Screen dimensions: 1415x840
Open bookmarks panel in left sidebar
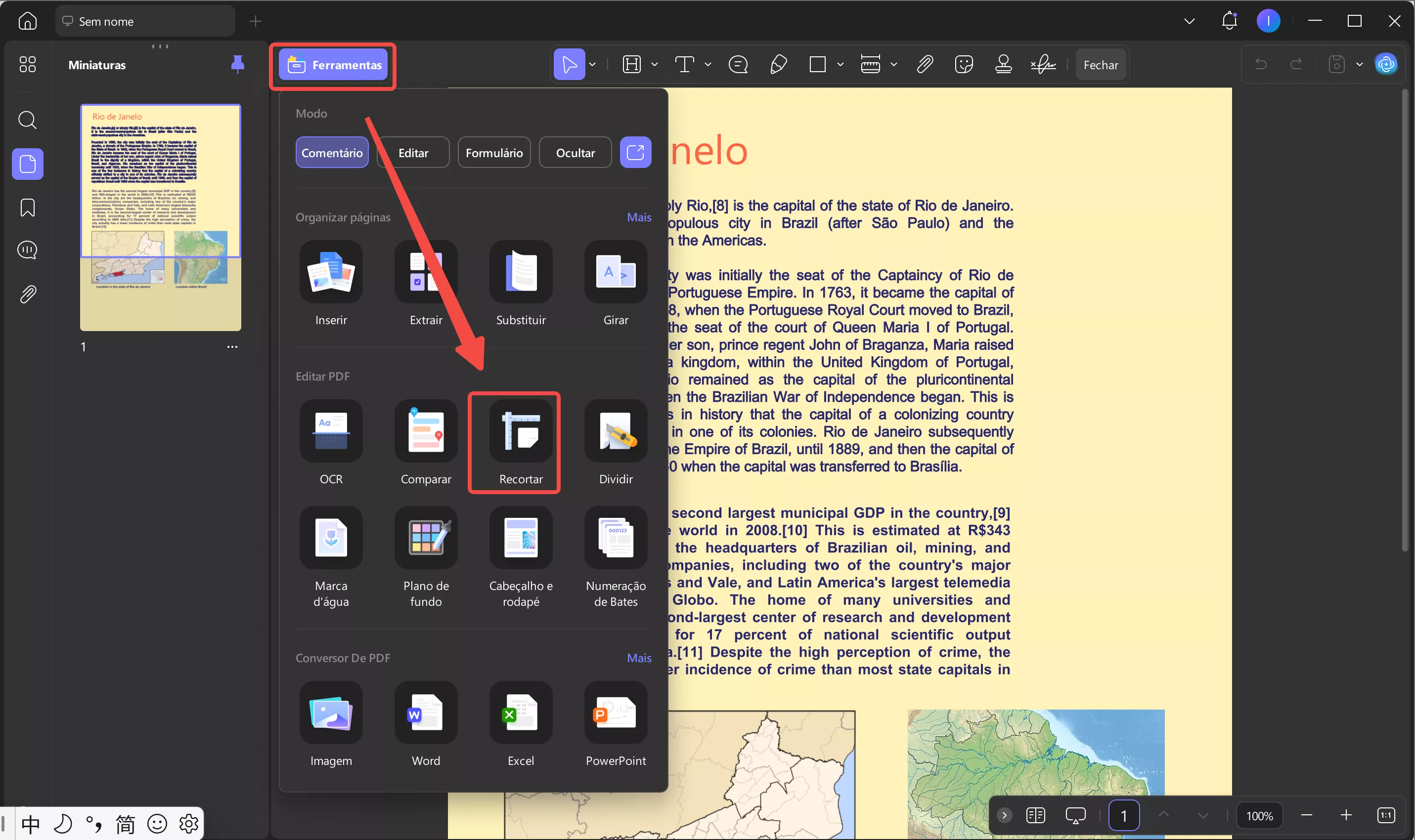click(x=27, y=207)
